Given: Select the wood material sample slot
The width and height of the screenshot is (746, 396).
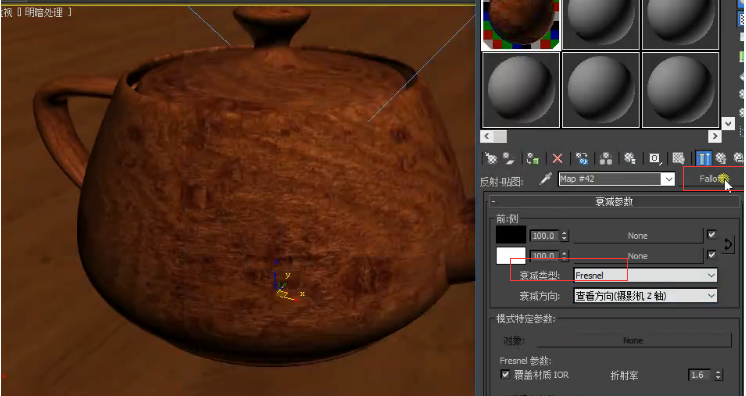Looking at the screenshot, I should pyautogui.click(x=521, y=25).
